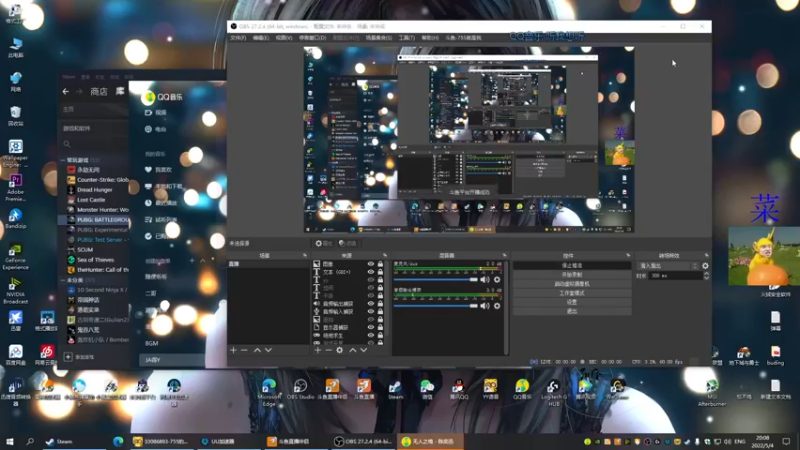
Task: Create a new QQ音乐 playlist with plus icon
Action: [192, 261]
